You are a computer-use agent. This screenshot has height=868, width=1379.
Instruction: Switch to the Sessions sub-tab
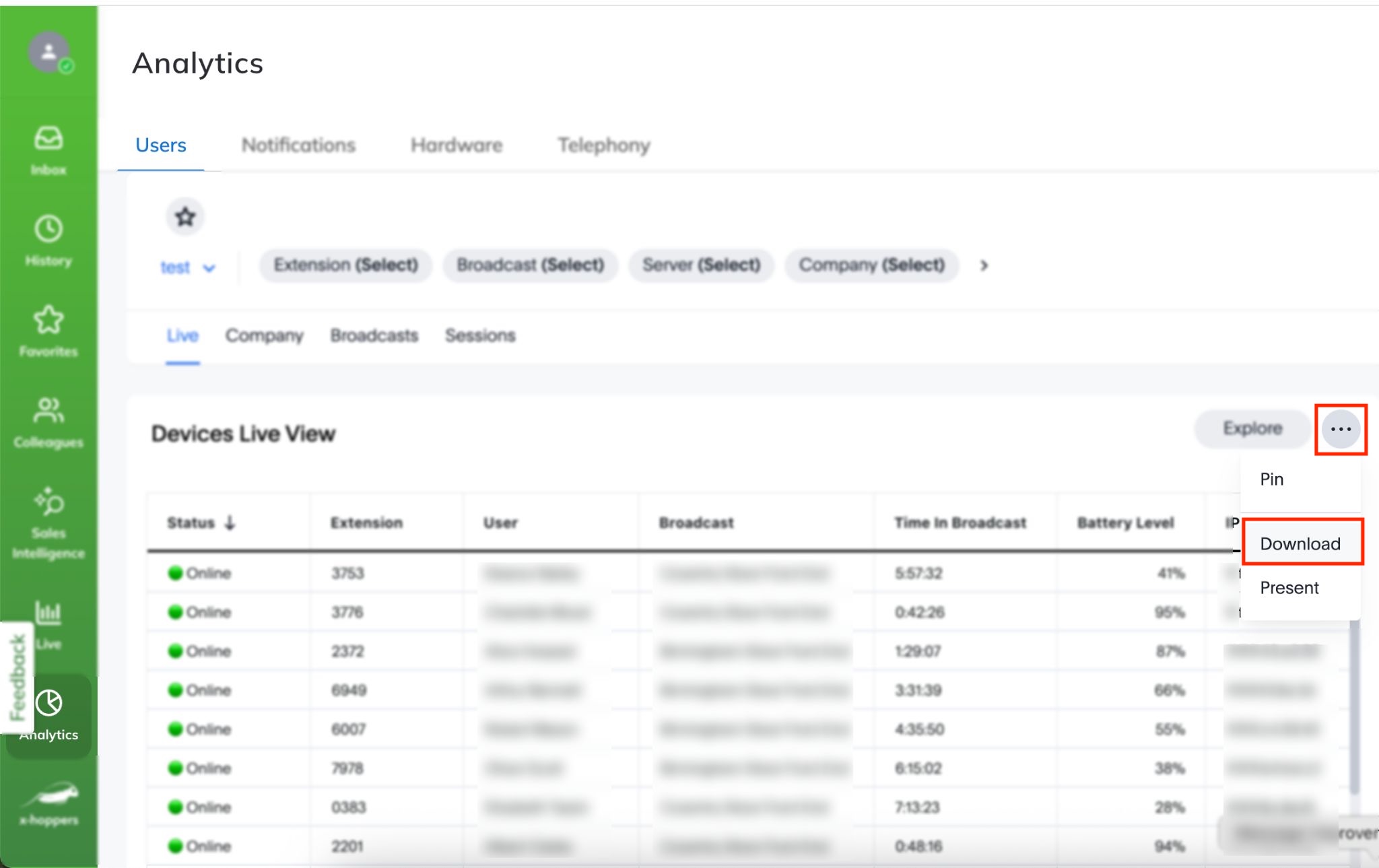480,335
